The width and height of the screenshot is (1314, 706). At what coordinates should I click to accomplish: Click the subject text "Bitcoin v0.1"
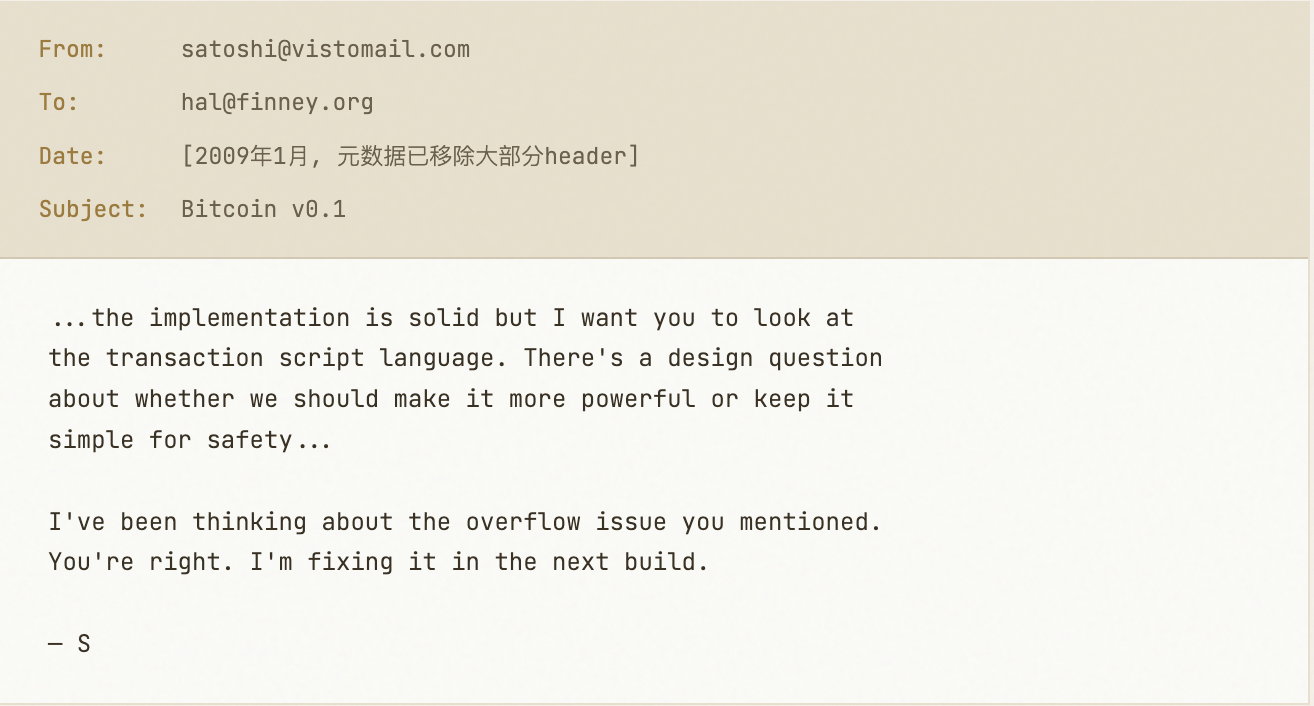pyautogui.click(x=263, y=209)
